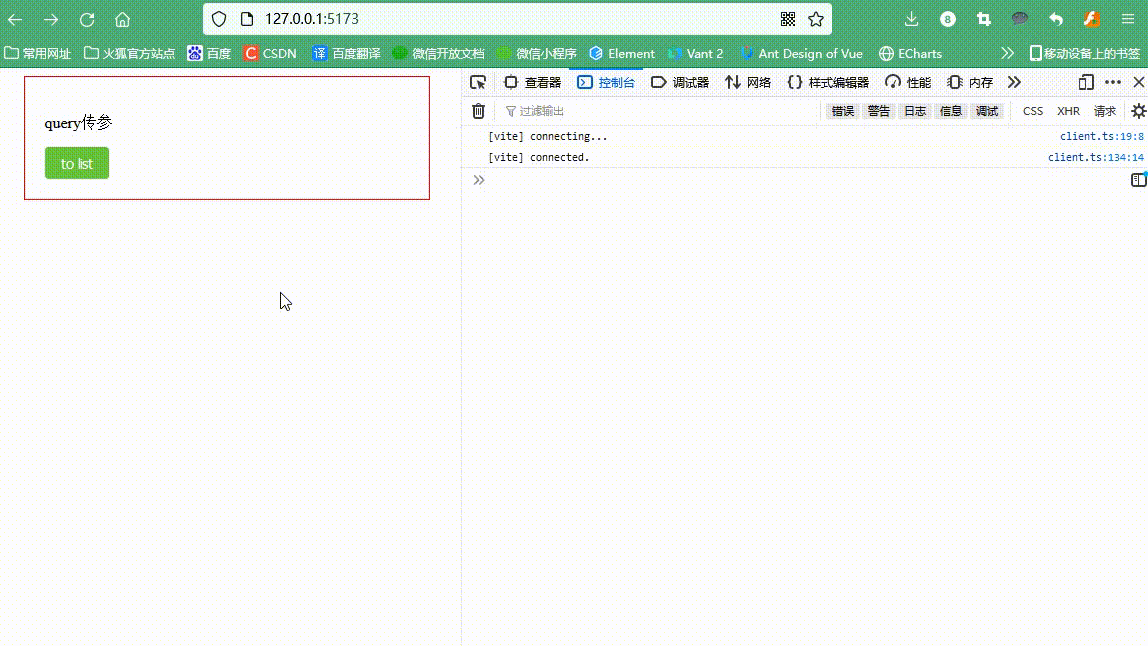Open the devtools three-dots options menu
This screenshot has width=1148, height=646.
[1113, 82]
